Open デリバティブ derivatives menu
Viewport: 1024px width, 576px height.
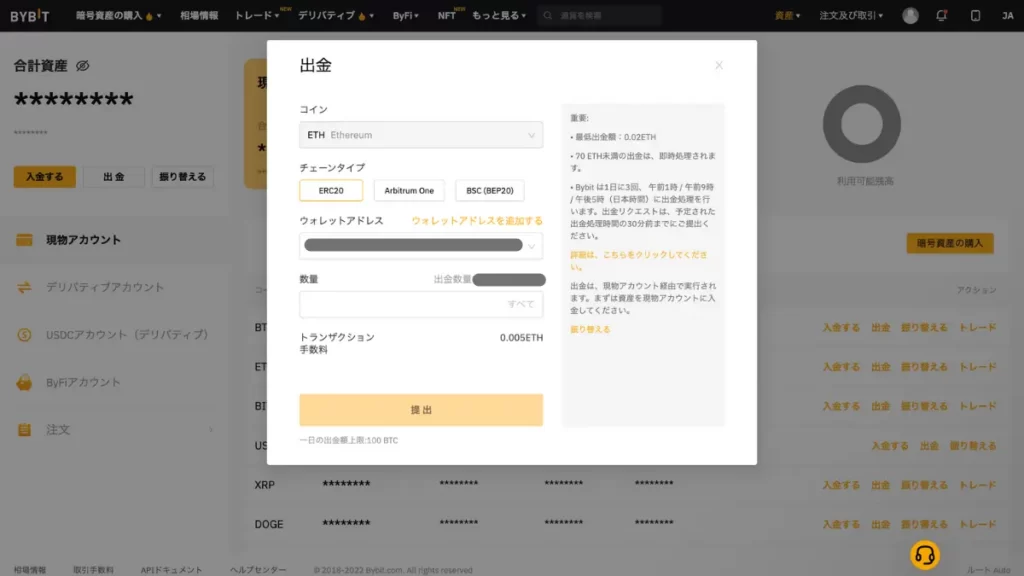[336, 16]
